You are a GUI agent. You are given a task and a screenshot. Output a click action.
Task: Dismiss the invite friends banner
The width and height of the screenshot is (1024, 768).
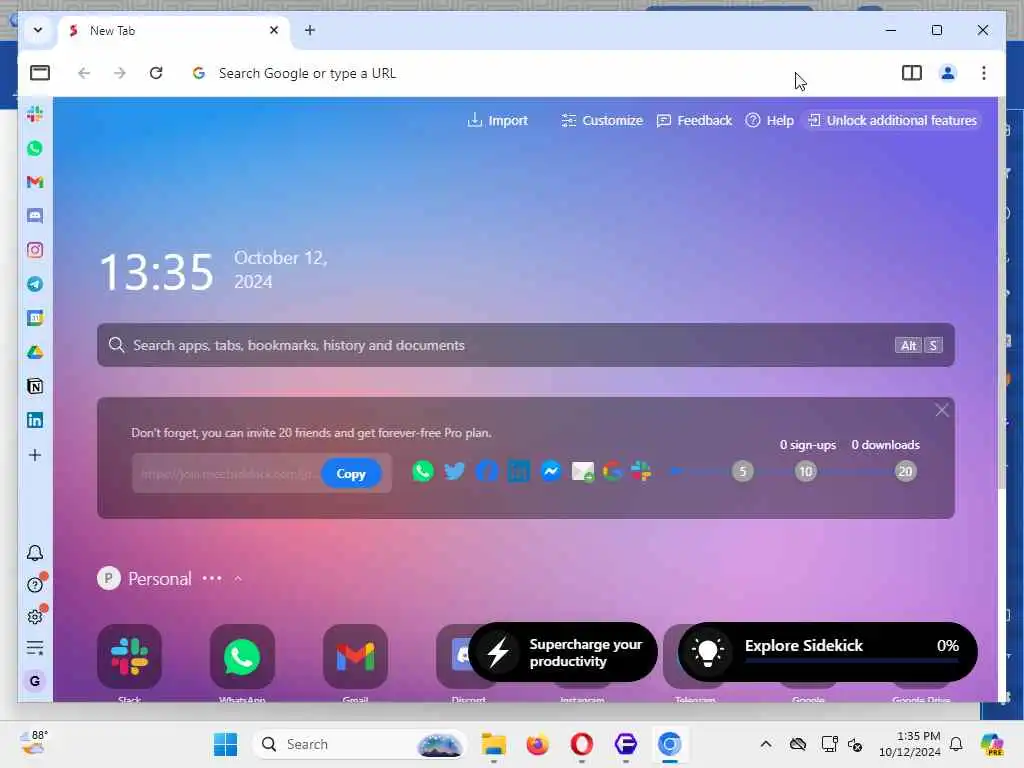click(942, 410)
